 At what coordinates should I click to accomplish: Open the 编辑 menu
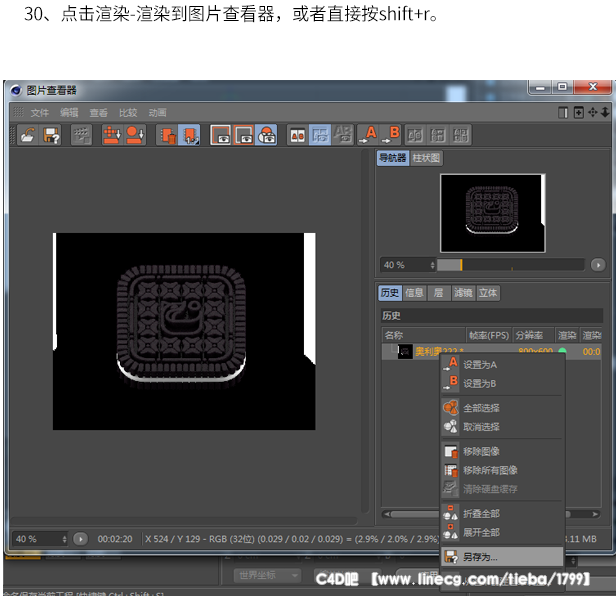69,113
